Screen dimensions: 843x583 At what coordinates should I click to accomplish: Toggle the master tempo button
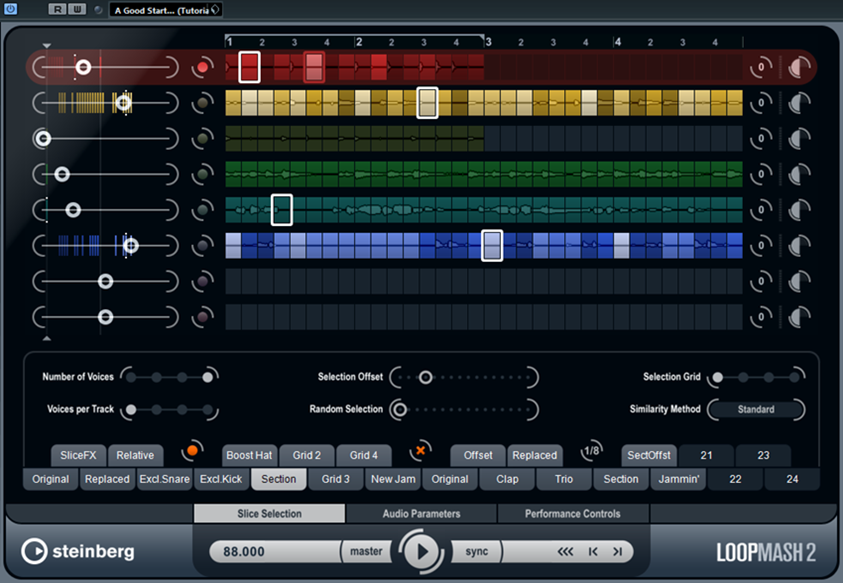365,551
